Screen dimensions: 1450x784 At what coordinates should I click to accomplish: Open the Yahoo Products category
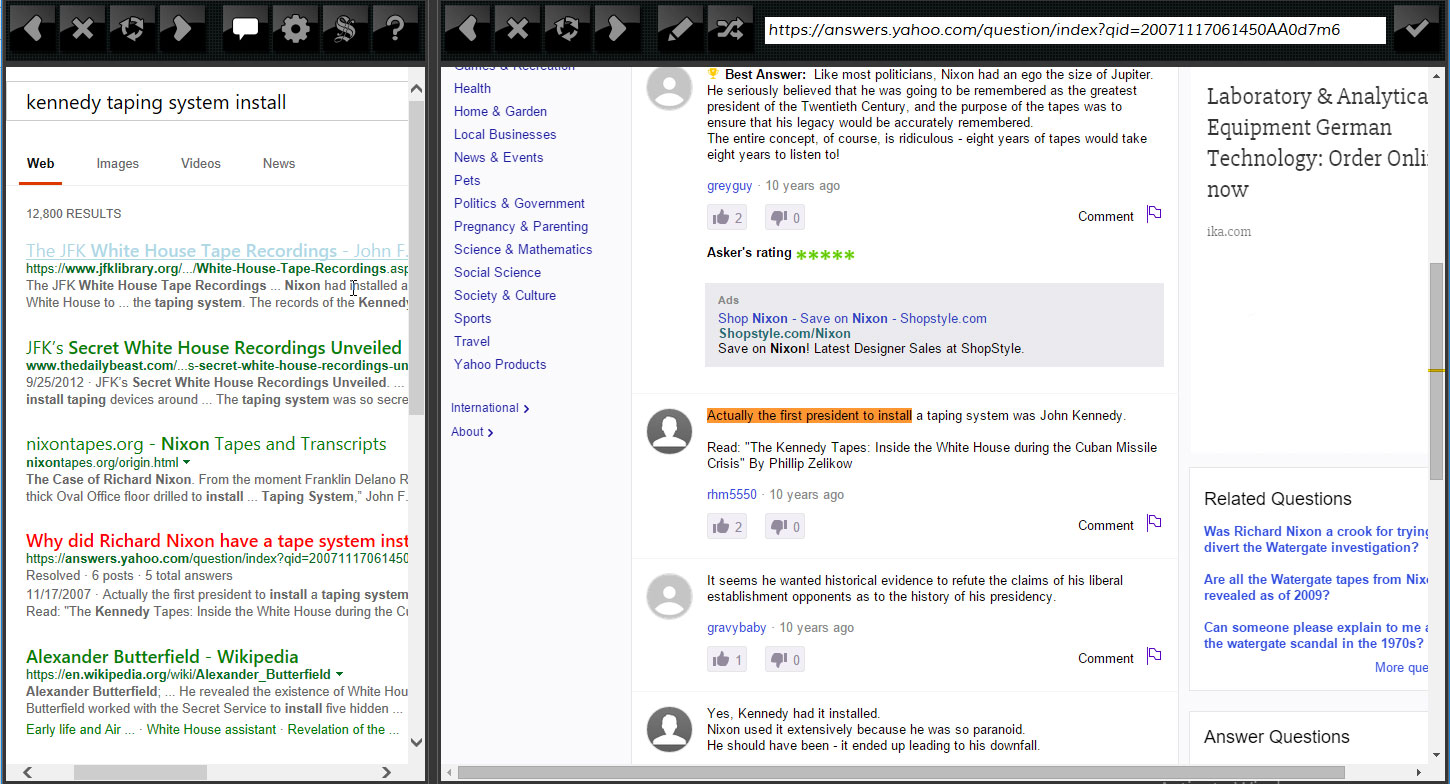point(500,364)
